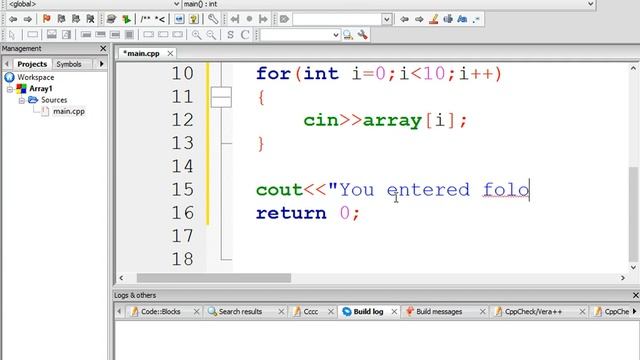The image size is (640, 360).
Task: Open search options red wrench icon
Action: [362, 35]
